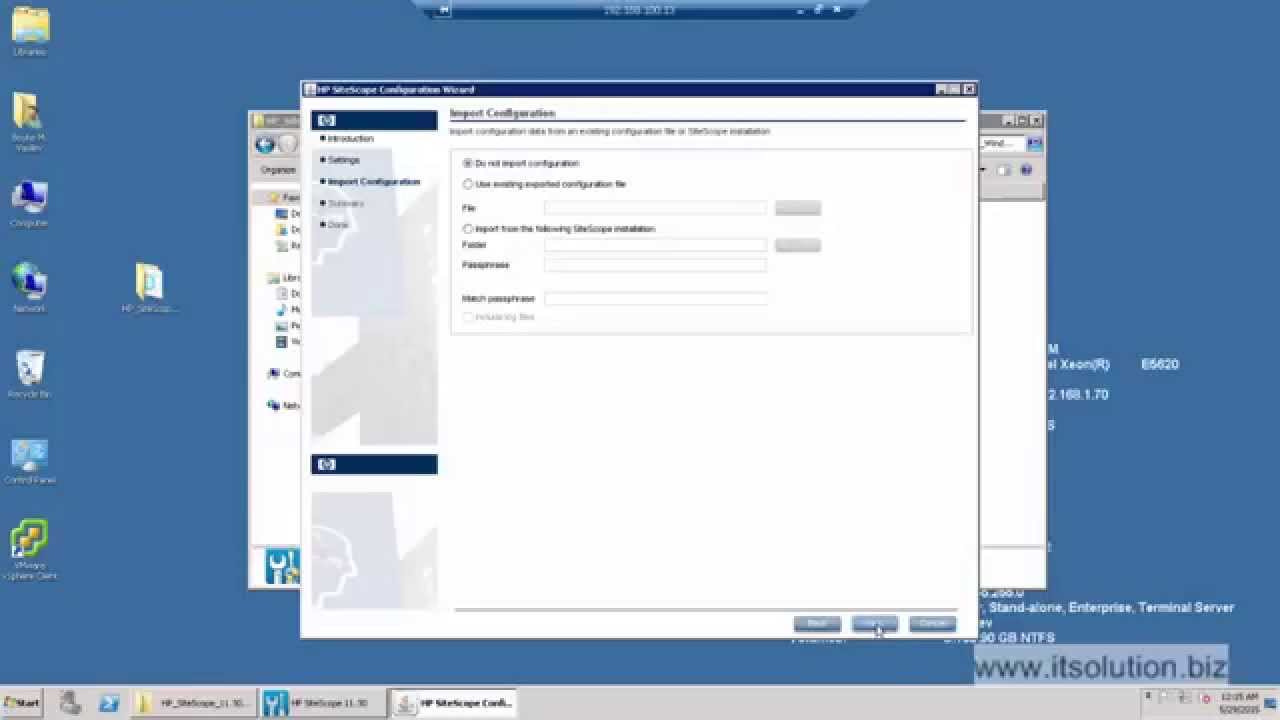Open Organize menu in Explorer window behind

(x=278, y=170)
